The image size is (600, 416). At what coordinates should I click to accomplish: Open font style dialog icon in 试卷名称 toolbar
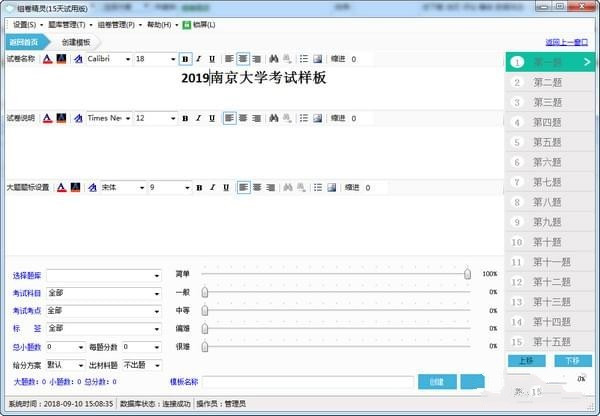click(x=78, y=59)
